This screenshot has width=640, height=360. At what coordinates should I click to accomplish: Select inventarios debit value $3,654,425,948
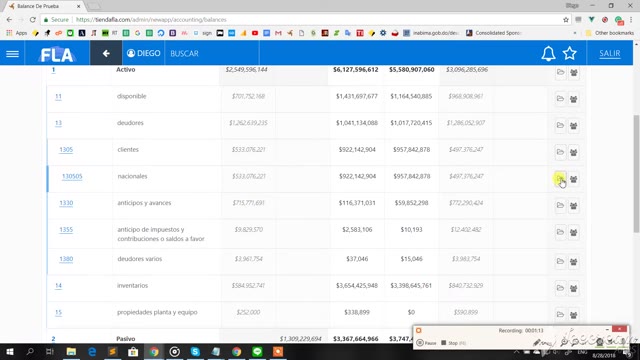pyautogui.click(x=357, y=286)
